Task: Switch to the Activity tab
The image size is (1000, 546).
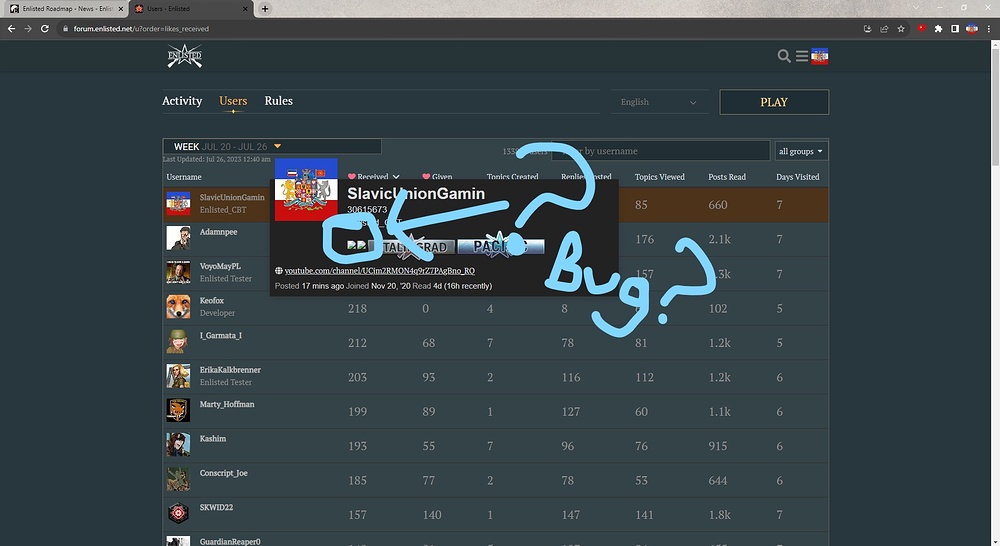Action: coord(182,101)
